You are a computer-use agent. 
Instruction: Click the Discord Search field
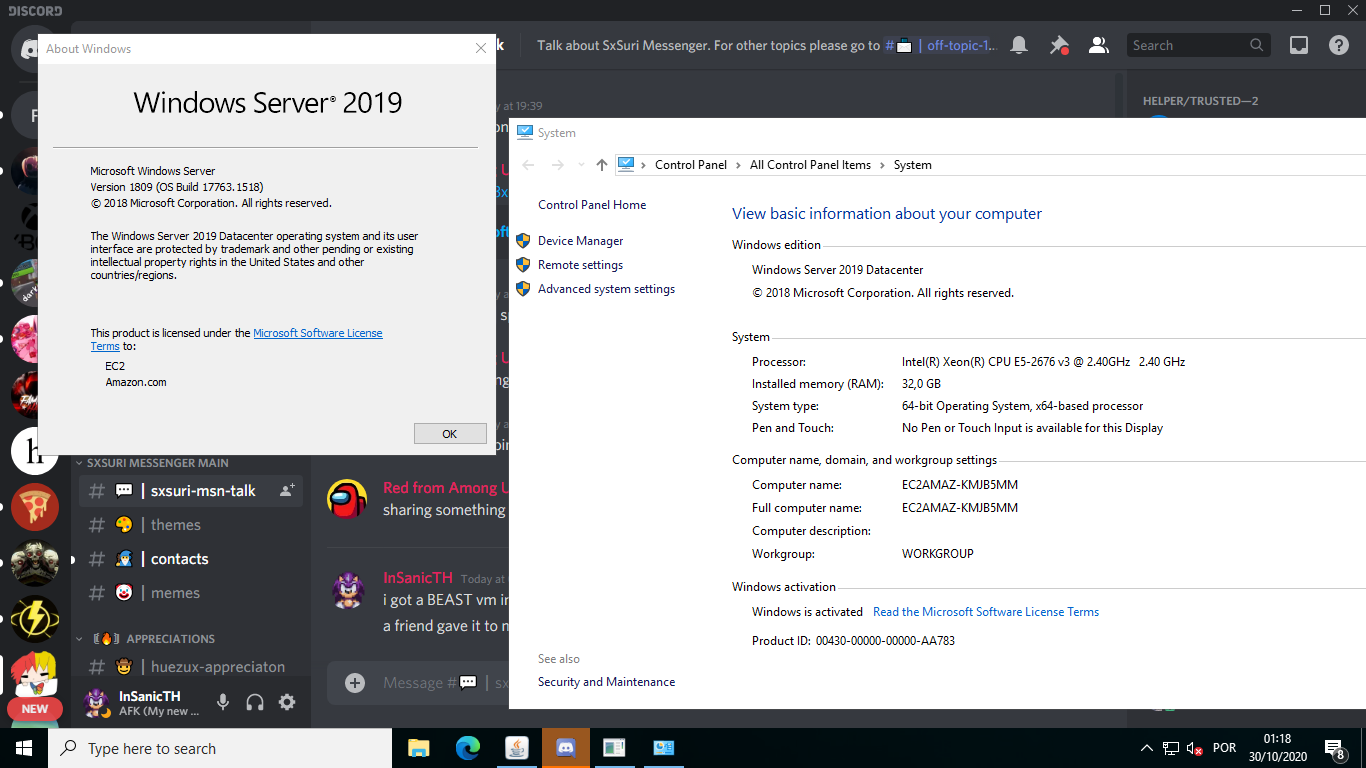coord(1197,45)
